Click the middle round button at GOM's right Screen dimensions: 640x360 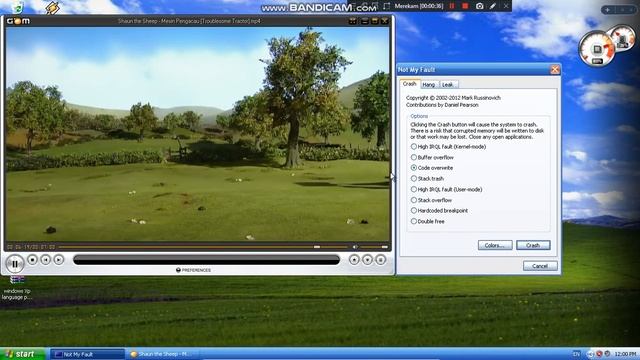click(367, 260)
